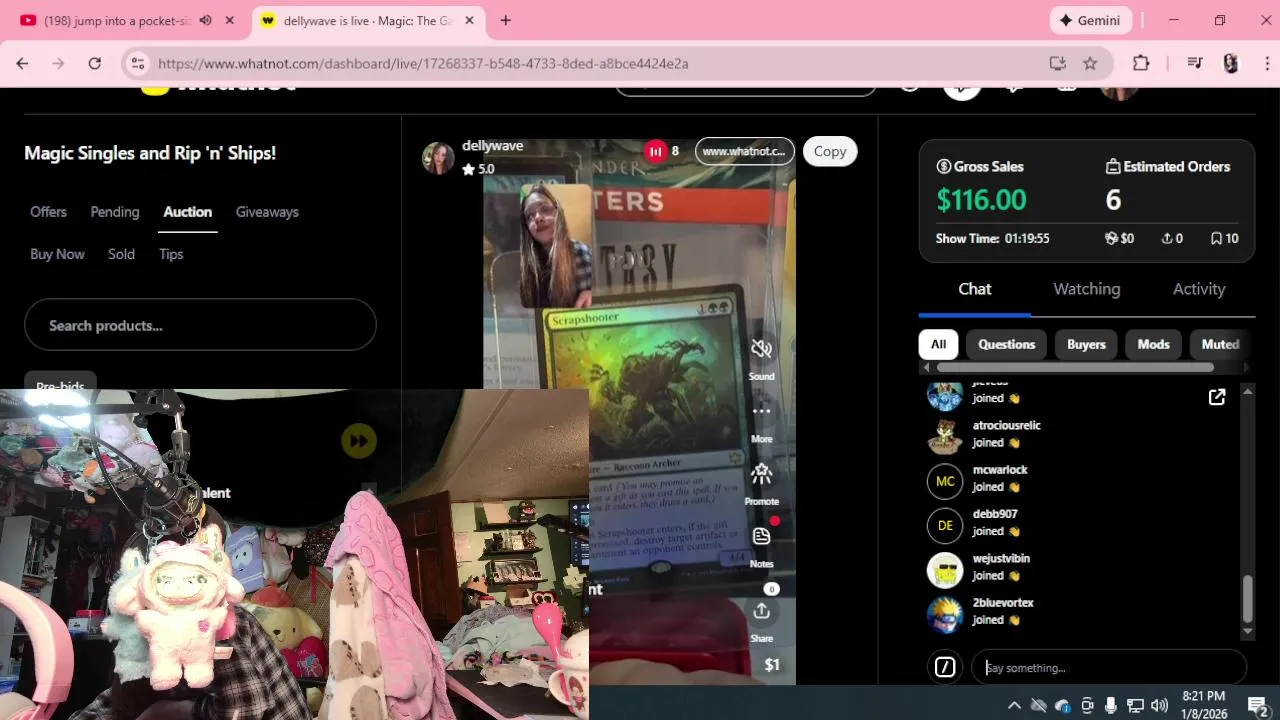
Task: Open Windows notification center
Action: pyautogui.click(x=1258, y=705)
